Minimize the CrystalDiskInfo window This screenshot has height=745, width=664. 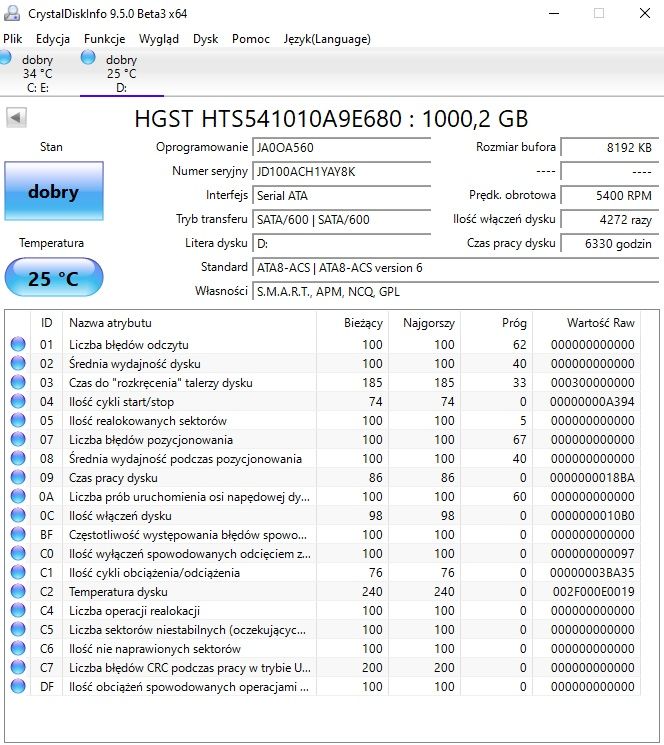click(x=553, y=13)
